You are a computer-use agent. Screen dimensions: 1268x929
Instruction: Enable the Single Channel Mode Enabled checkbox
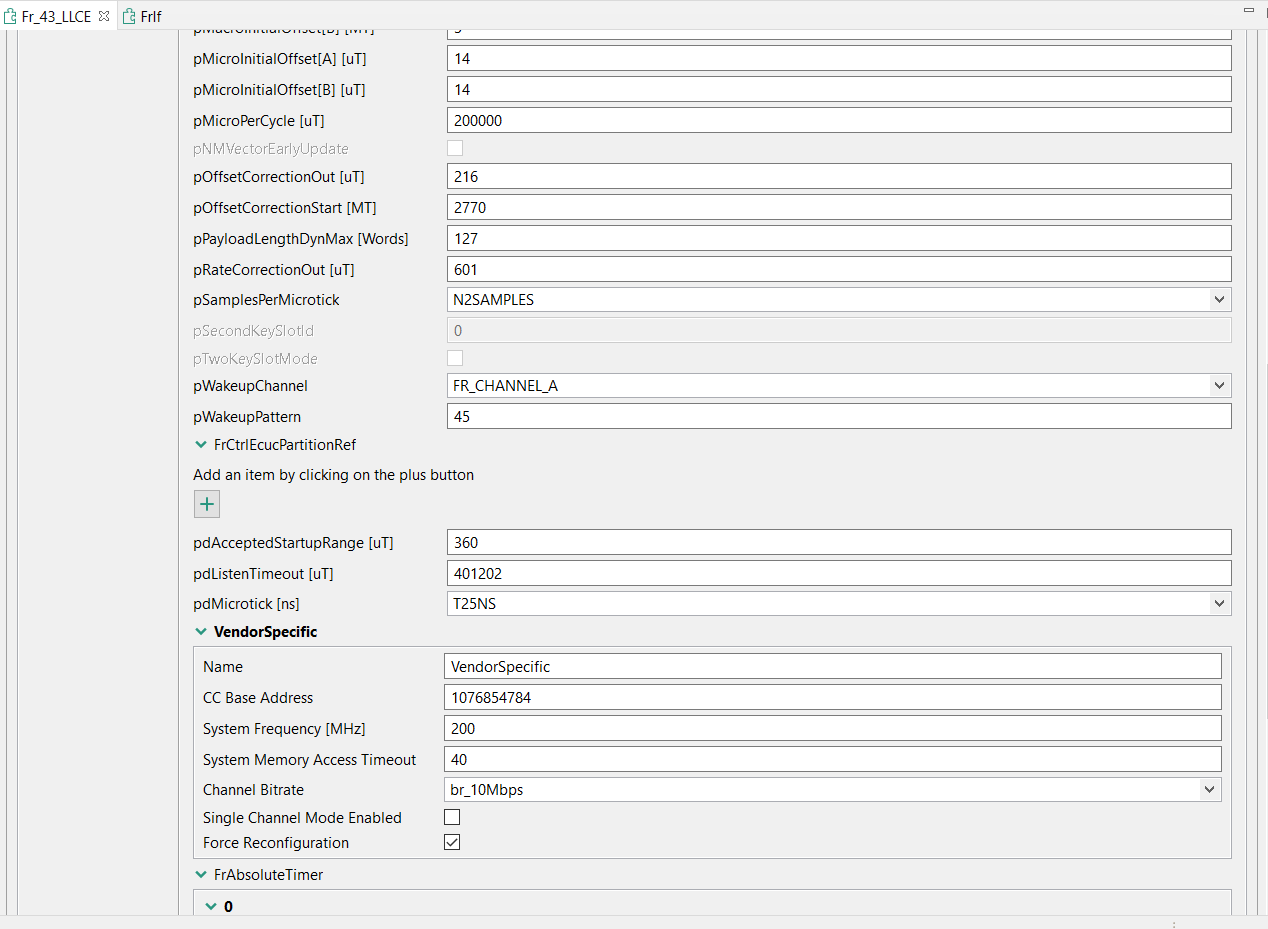point(451,817)
